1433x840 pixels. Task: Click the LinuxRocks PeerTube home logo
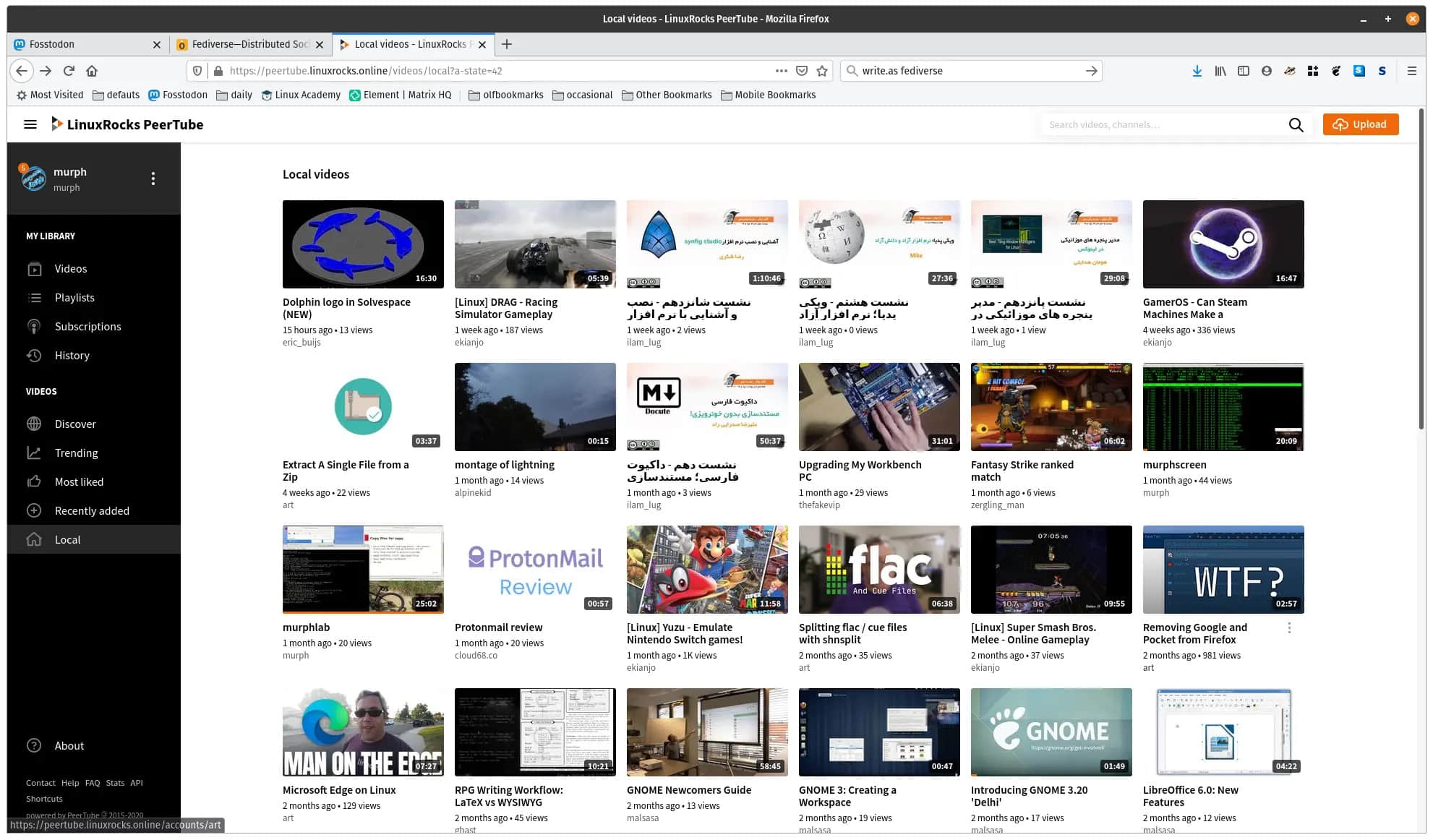[x=127, y=124]
